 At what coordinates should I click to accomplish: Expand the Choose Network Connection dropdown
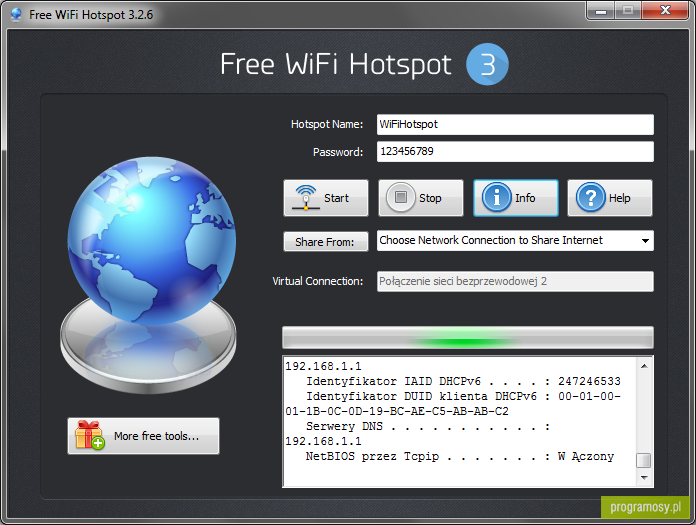(x=515, y=241)
